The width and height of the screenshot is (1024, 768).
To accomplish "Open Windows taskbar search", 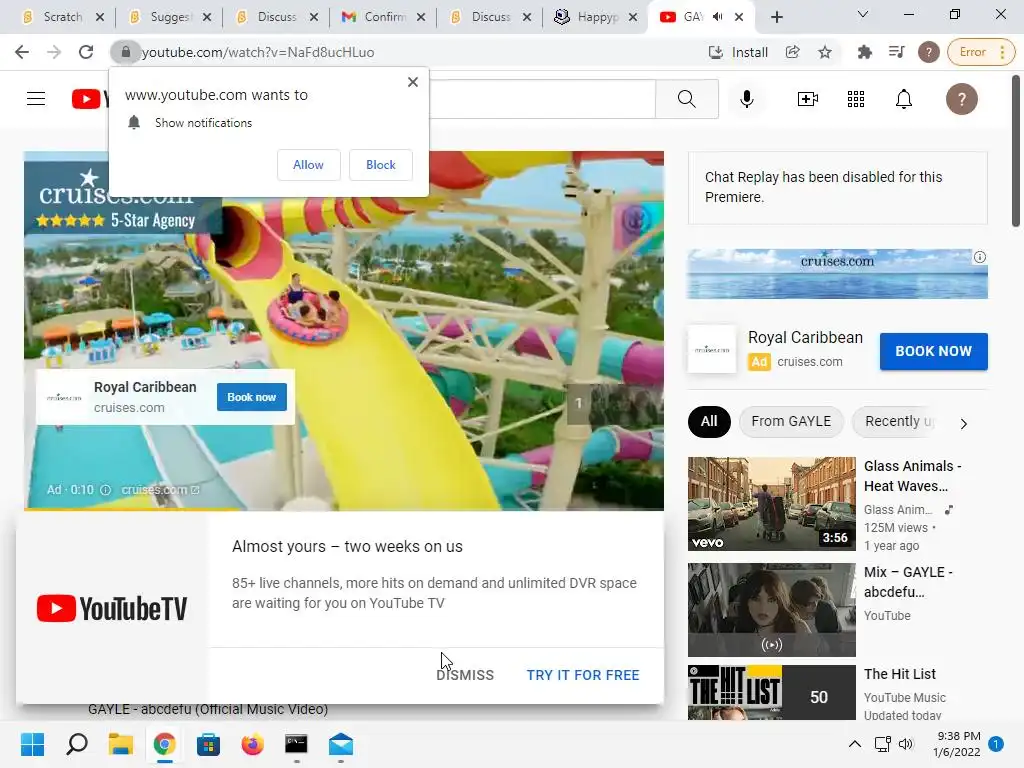I will (x=76, y=744).
